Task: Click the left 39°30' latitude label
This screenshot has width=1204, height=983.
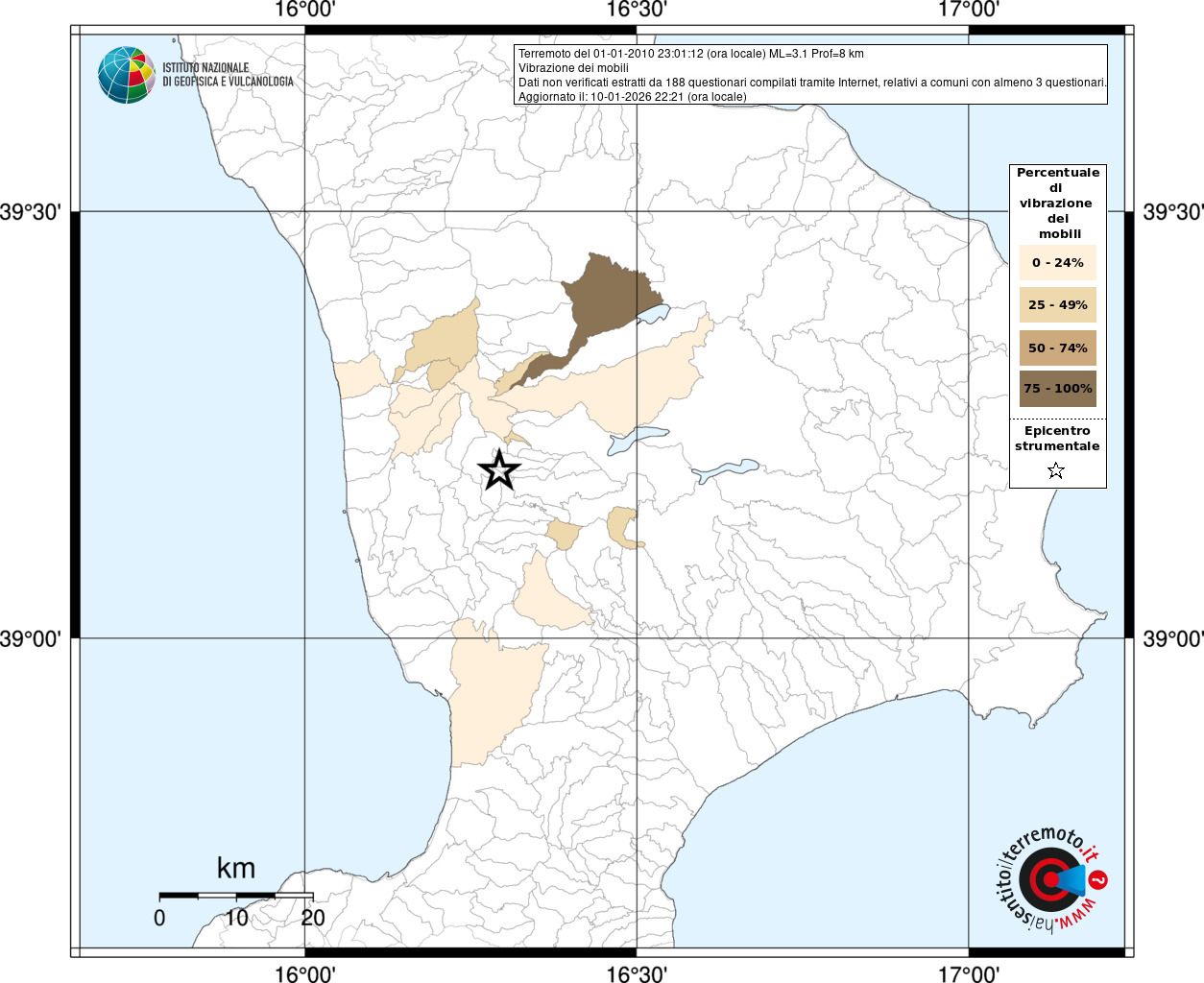Action: pos(31,212)
